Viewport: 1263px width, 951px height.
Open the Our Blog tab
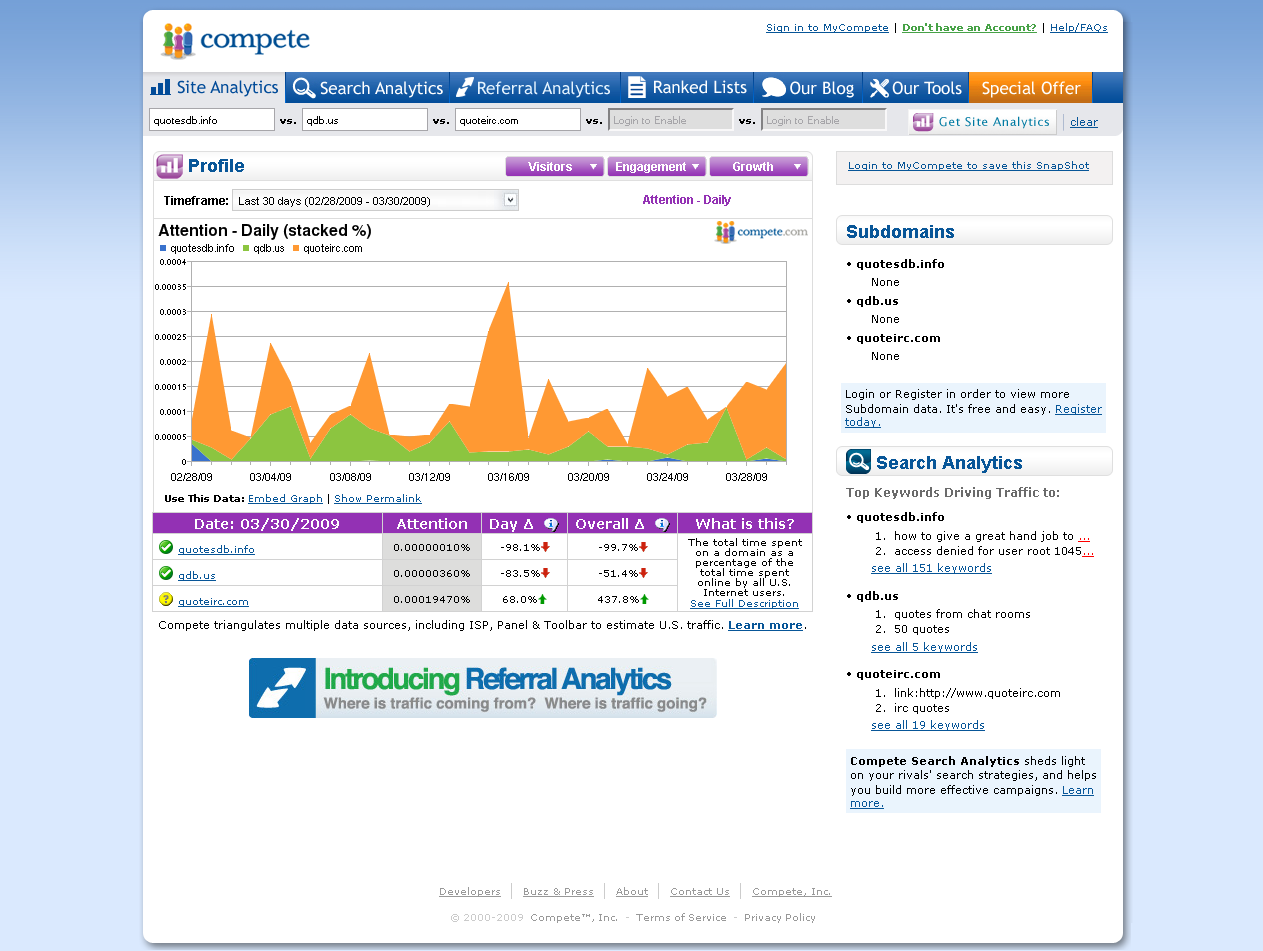click(808, 88)
